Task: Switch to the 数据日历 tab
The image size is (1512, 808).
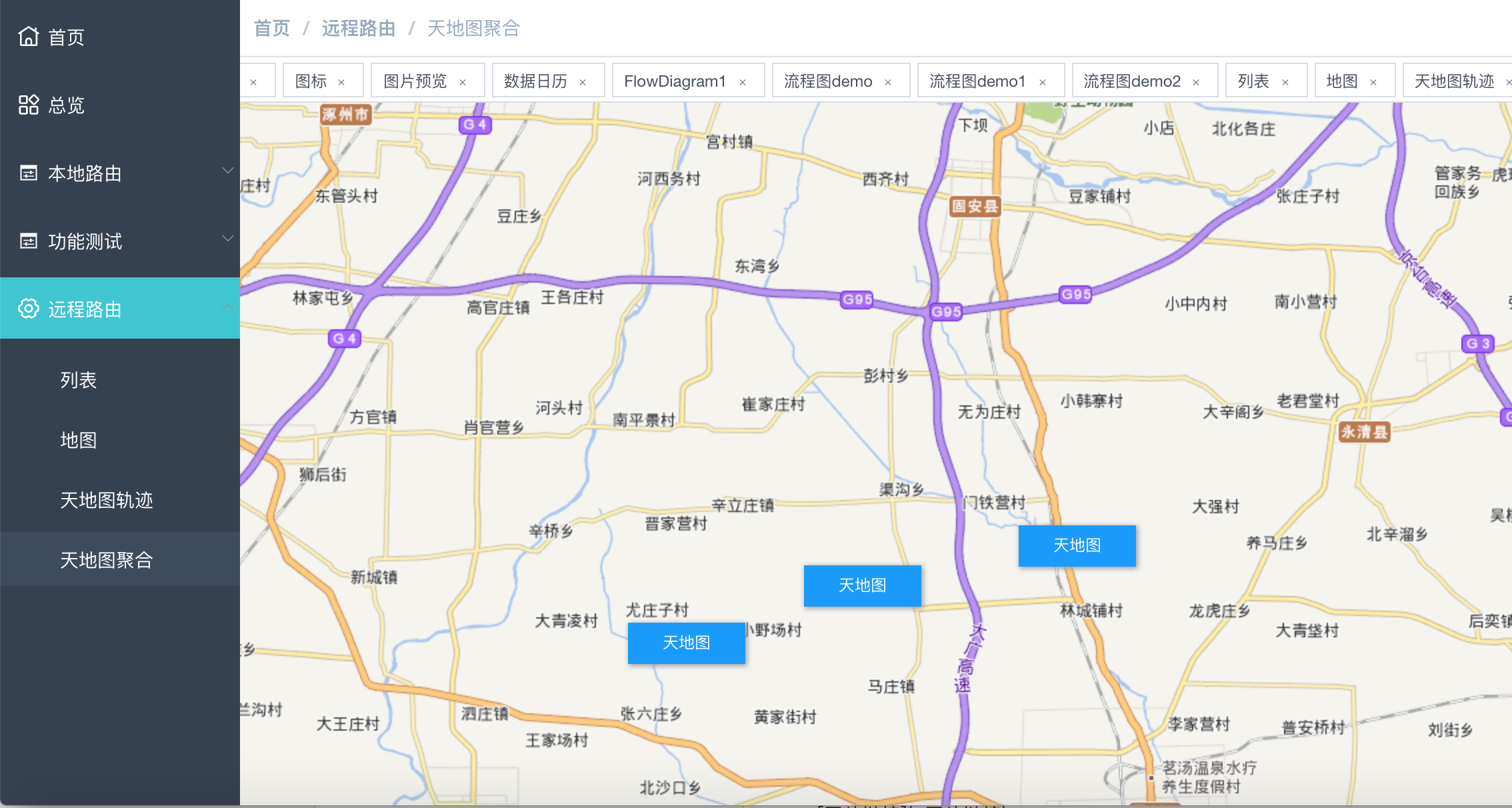Action: (x=535, y=81)
